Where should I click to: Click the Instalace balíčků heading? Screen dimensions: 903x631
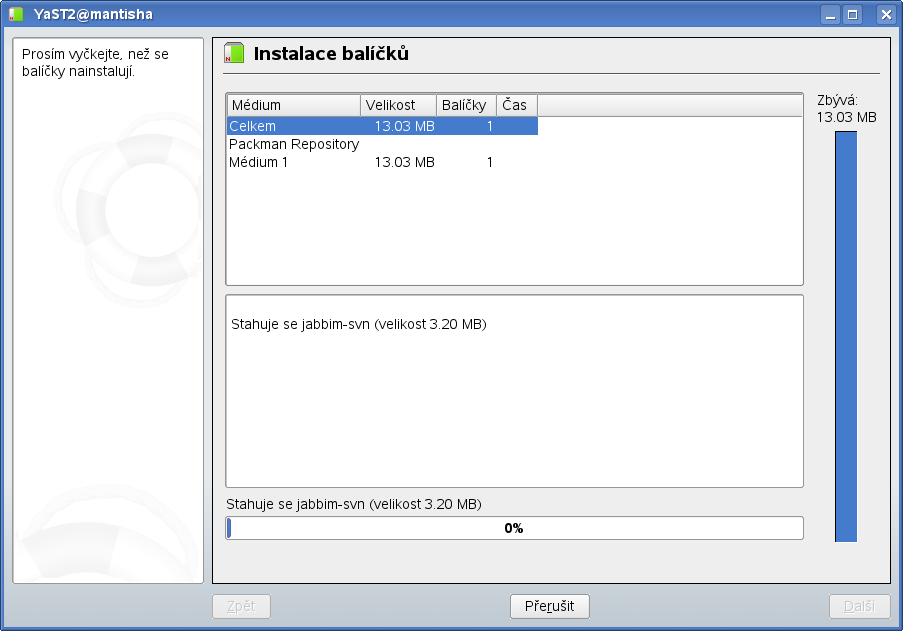coord(331,54)
